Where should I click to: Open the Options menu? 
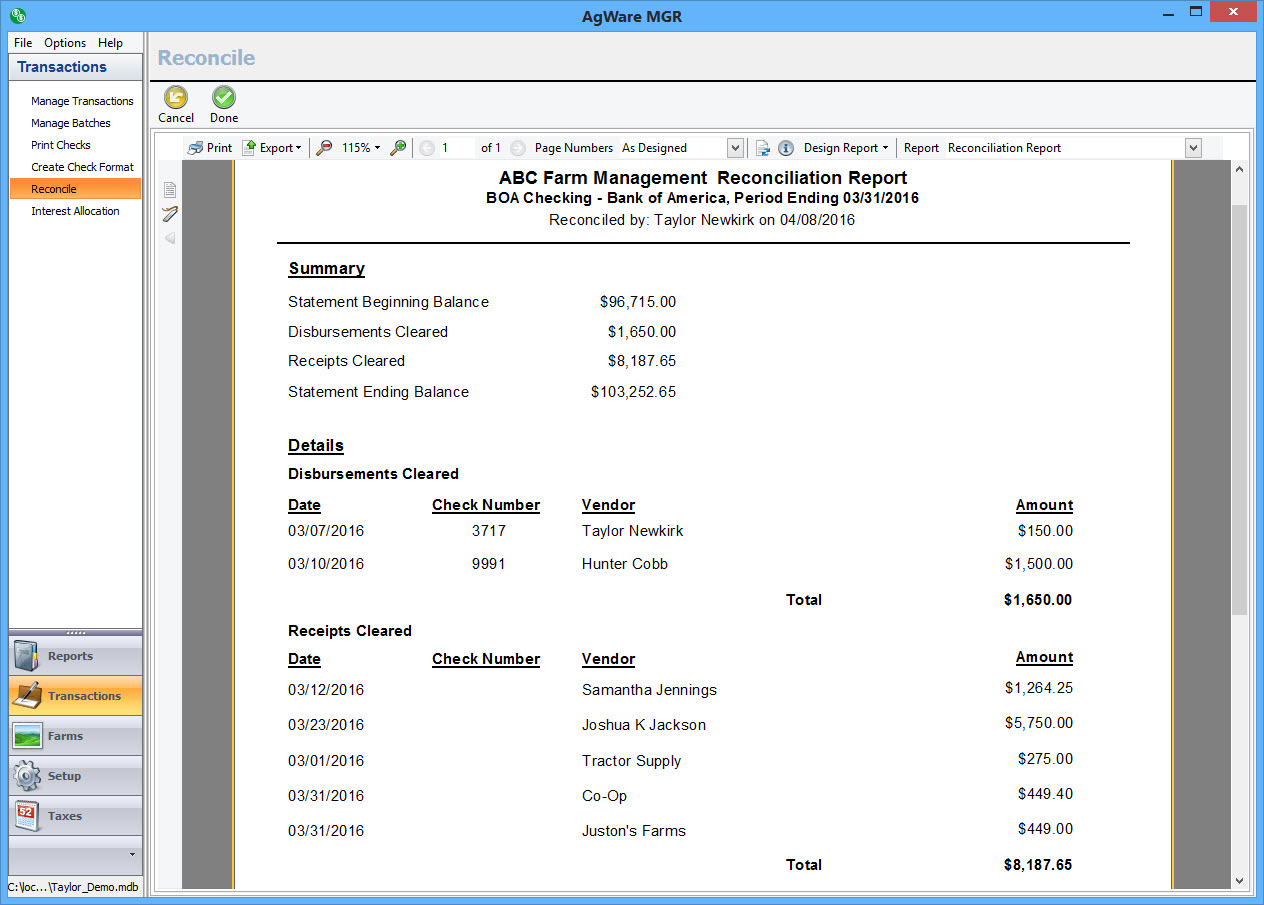(65, 43)
